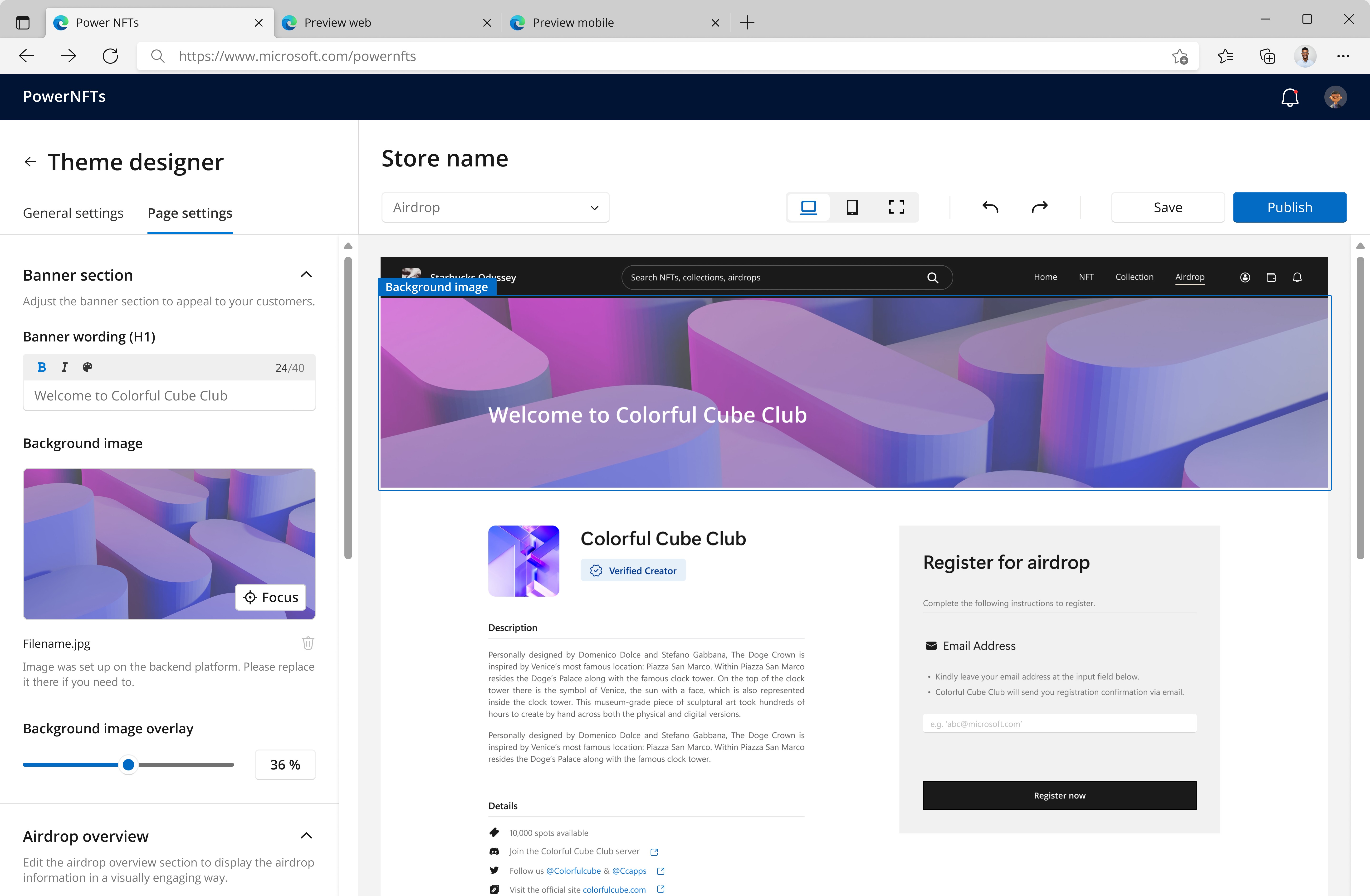
Task: Click the Focus button on background thumbnail
Action: point(270,597)
